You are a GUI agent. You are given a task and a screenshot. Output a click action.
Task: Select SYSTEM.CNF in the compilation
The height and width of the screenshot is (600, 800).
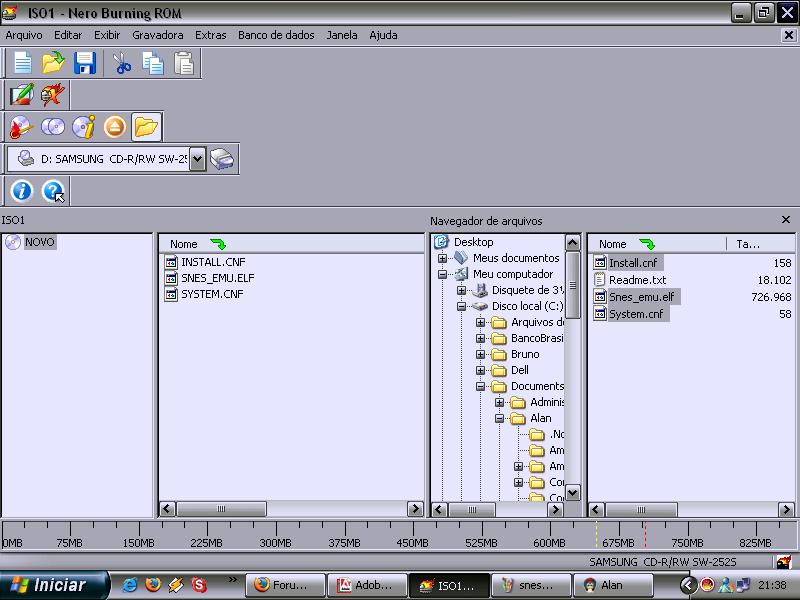point(212,294)
